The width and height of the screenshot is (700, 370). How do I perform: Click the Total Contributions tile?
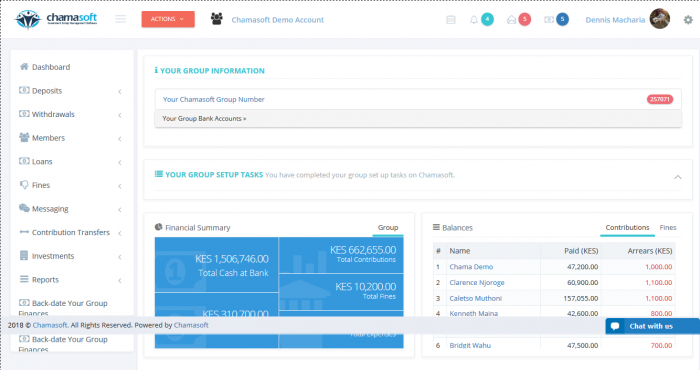point(341,255)
